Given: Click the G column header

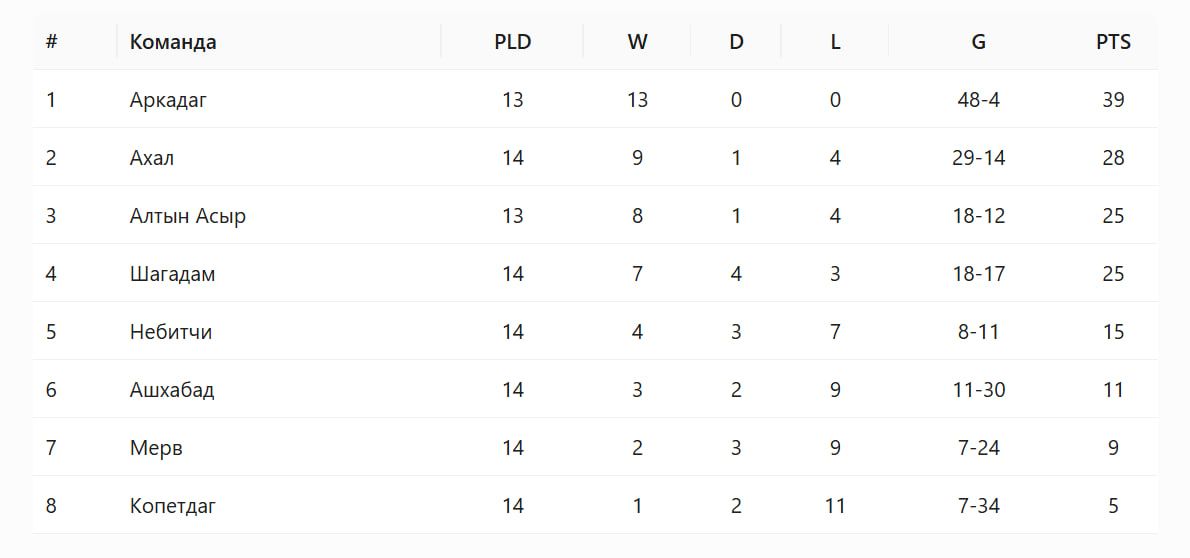Looking at the screenshot, I should 979,42.
